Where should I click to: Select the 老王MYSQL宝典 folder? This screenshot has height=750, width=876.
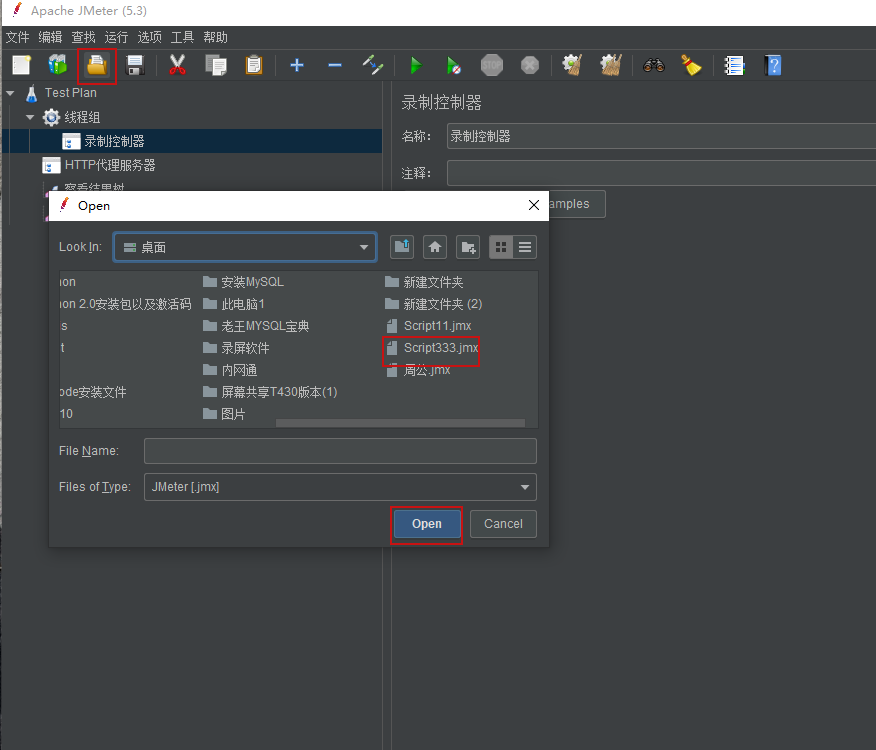[x=256, y=326]
